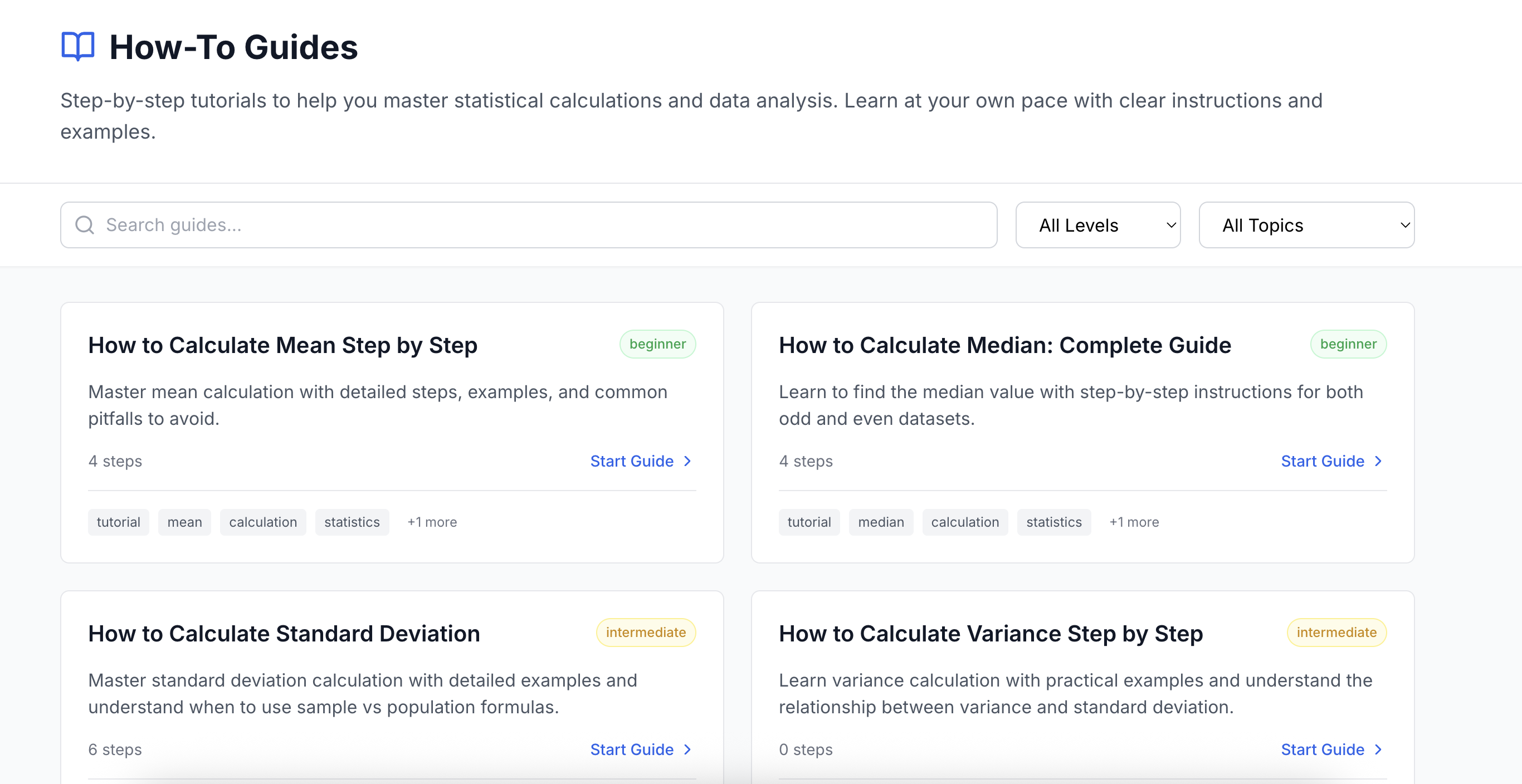Start the Variance Step by Step guide
The width and height of the screenshot is (1522, 784).
point(1323,749)
